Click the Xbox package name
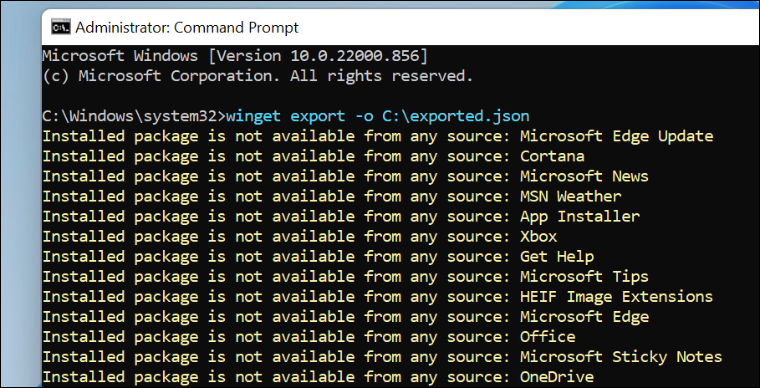Image resolution: width=760 pixels, height=388 pixels. [538, 236]
